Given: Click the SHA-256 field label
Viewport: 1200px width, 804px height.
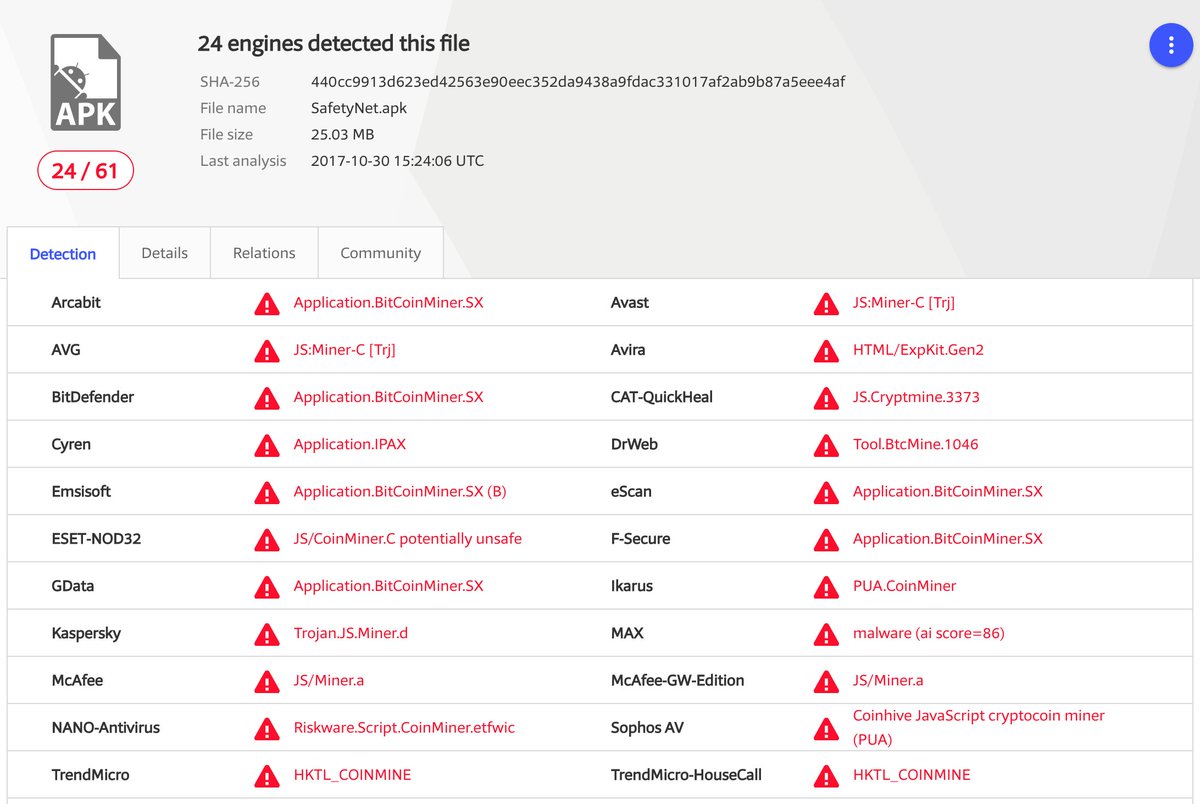Looking at the screenshot, I should tap(230, 82).
